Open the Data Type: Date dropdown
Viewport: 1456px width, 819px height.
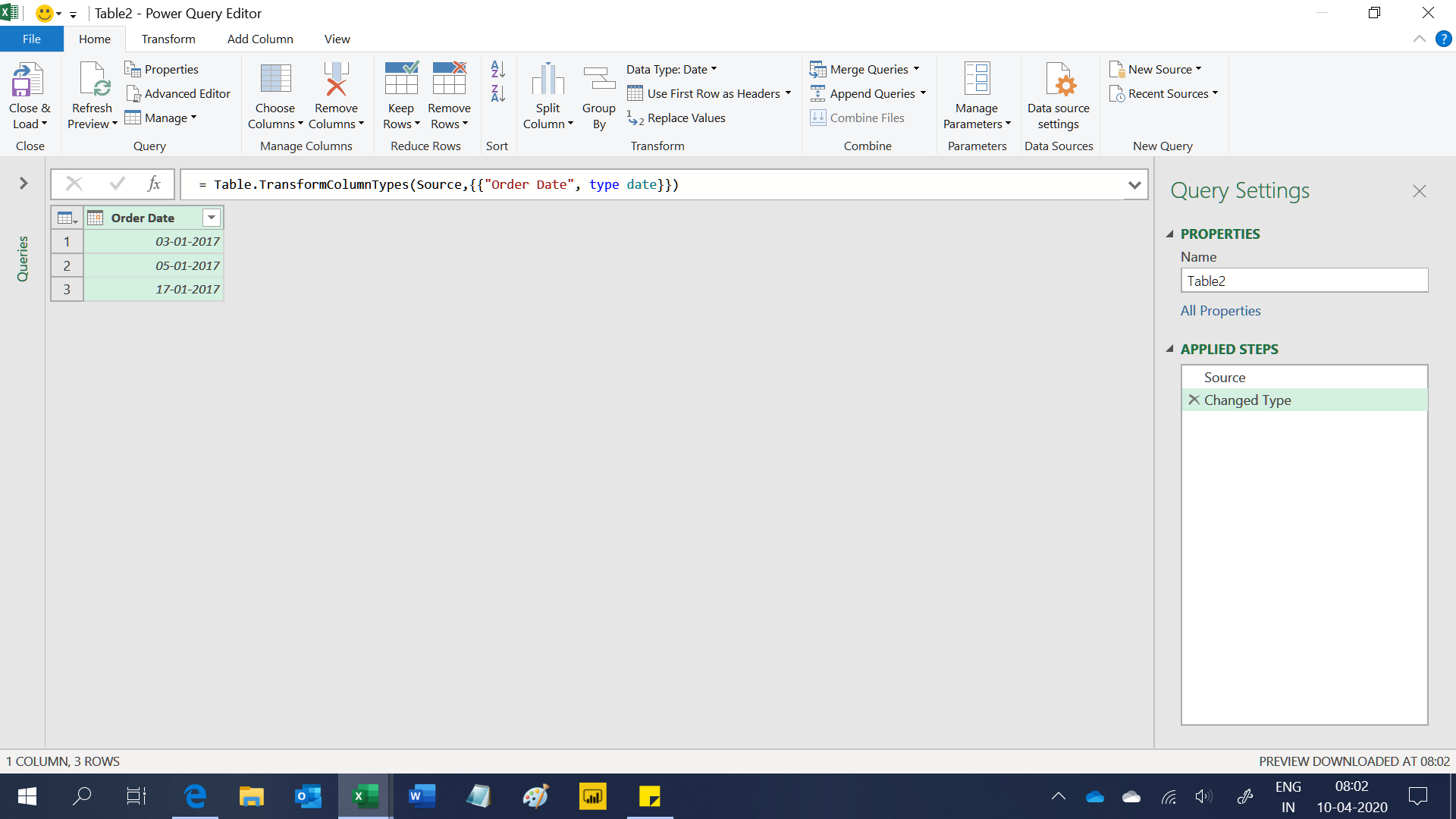pyautogui.click(x=672, y=69)
